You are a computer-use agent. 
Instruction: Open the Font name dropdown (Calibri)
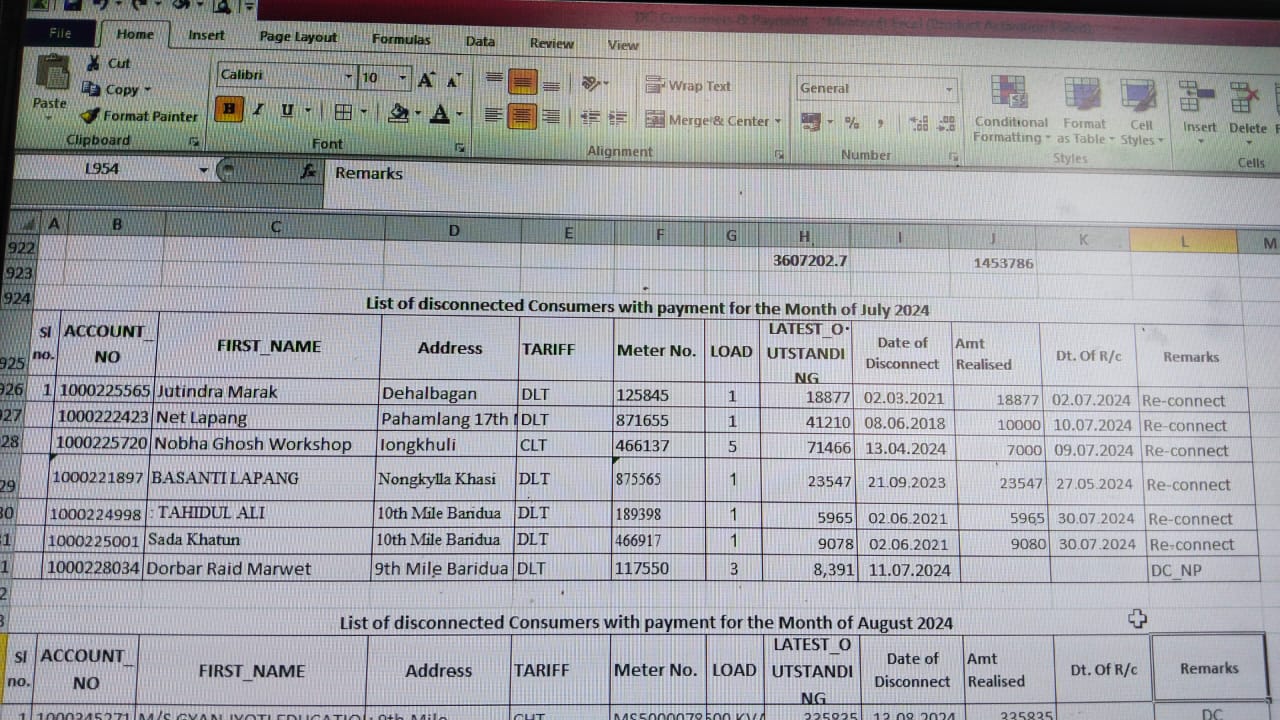click(x=349, y=77)
